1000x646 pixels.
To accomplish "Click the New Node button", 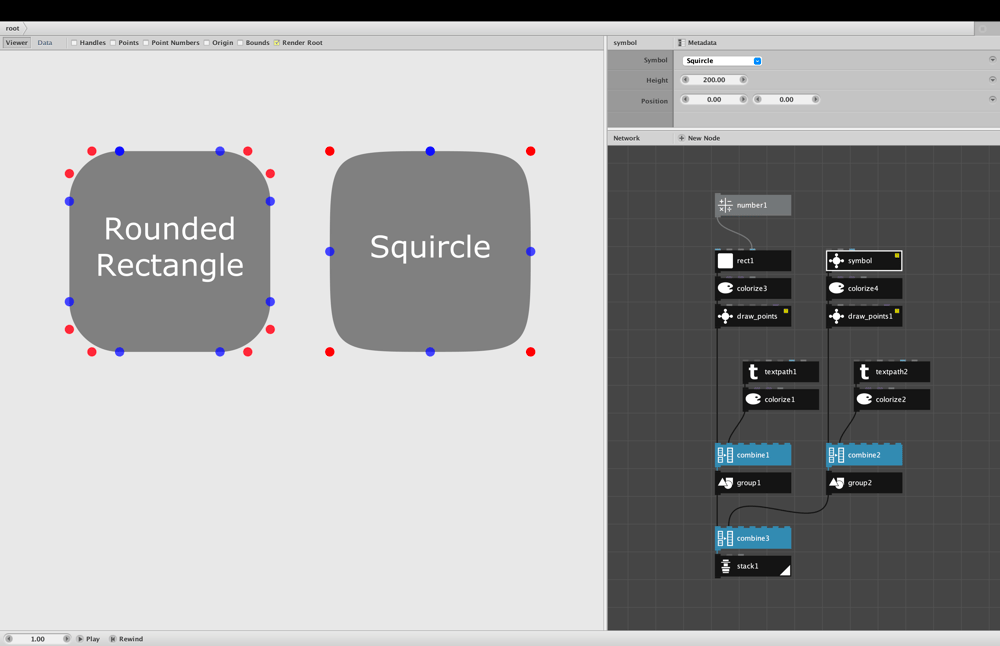I will 699,138.
